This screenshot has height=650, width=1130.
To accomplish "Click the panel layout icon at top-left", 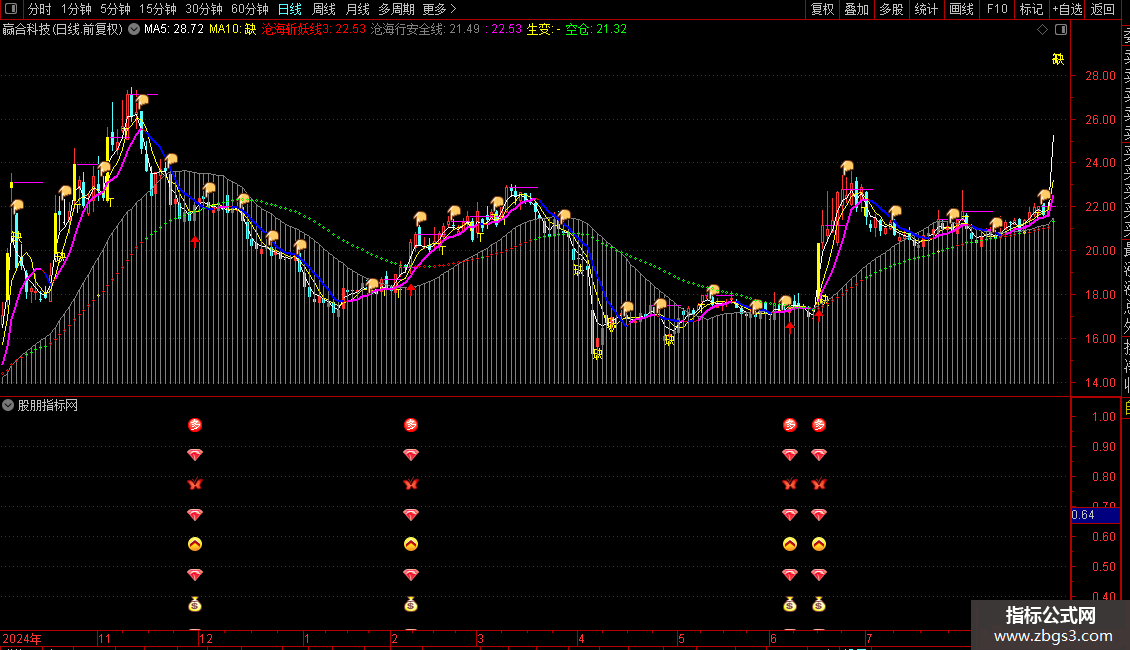I will pos(13,9).
